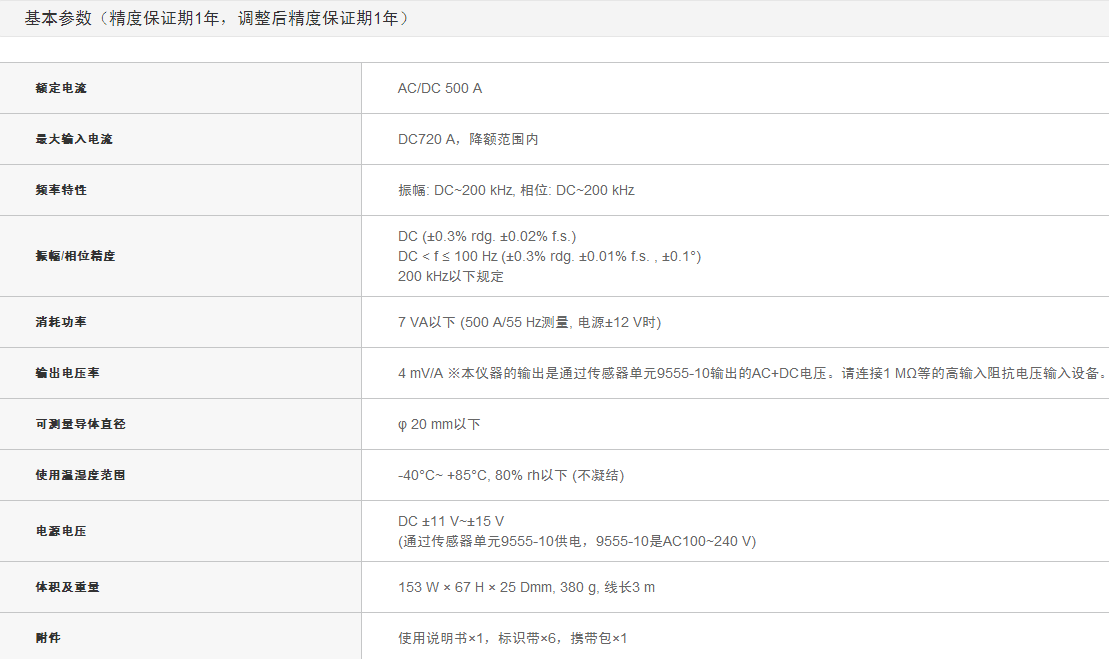
Task: Click the 振幅/相位精度 row label
Action: point(75,256)
